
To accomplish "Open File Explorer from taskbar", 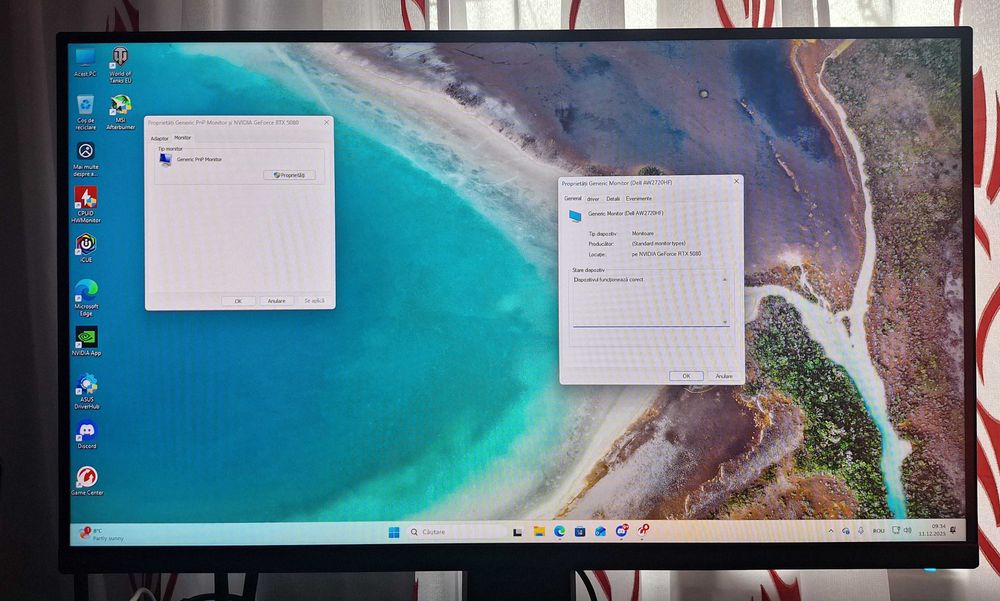I will (x=539, y=531).
